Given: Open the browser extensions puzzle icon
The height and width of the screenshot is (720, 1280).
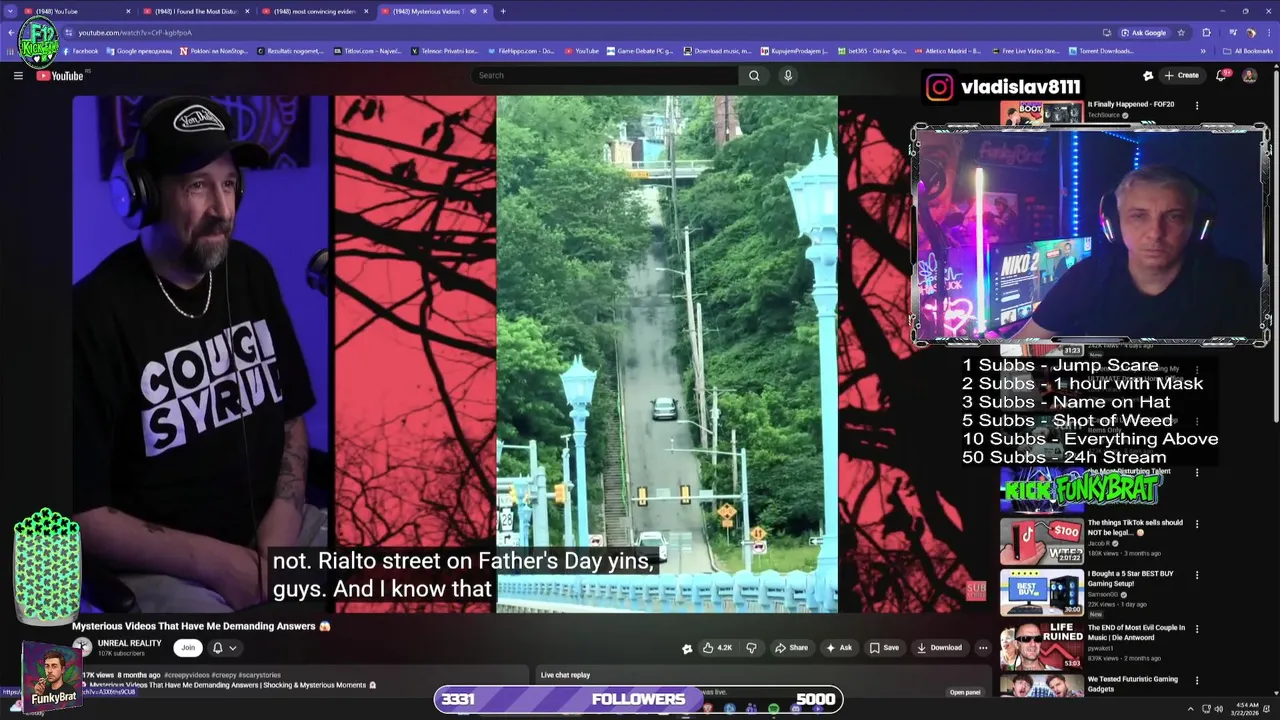Looking at the screenshot, I should tap(1207, 32).
